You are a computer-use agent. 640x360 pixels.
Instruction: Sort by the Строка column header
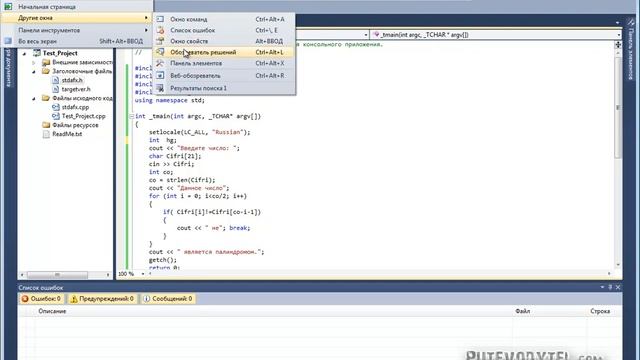pos(600,311)
